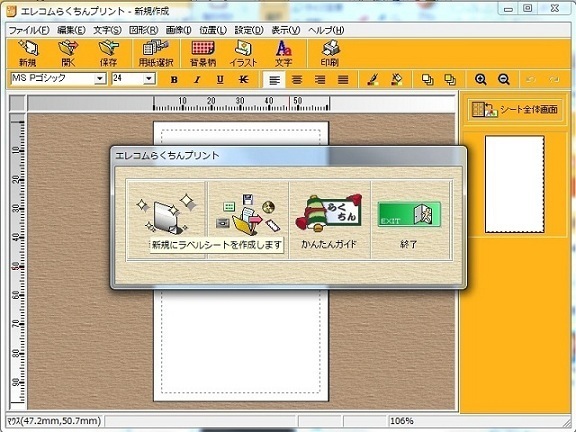
Task: Open the 画像(I) menu
Action: (179, 30)
